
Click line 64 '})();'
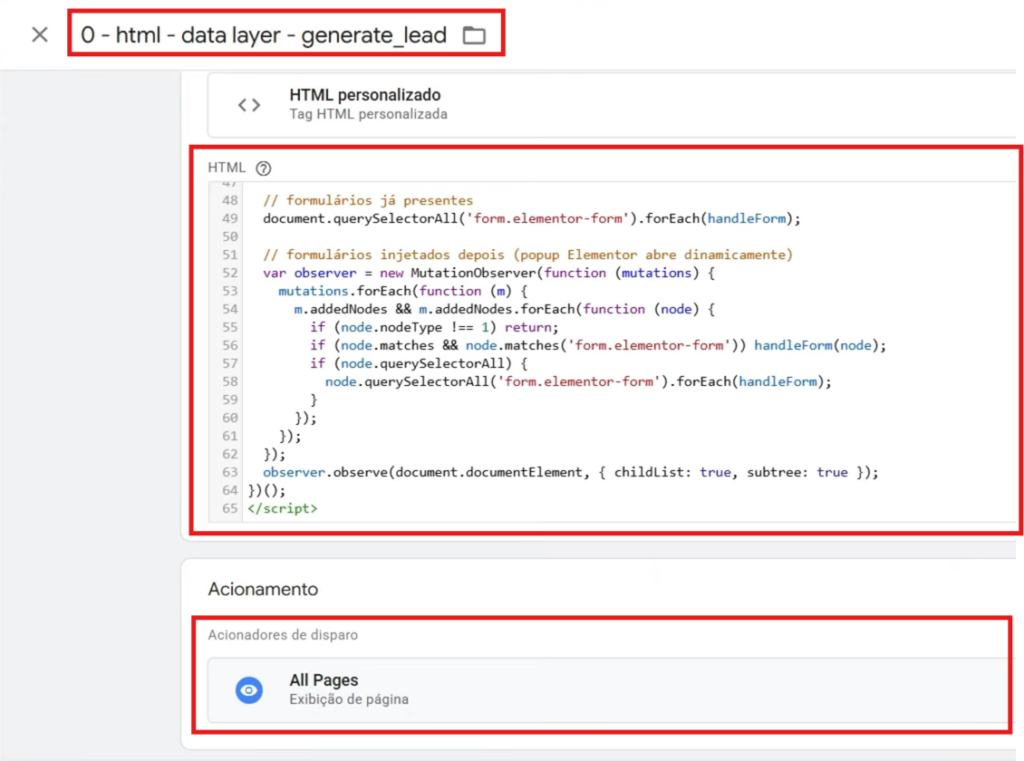coord(266,491)
